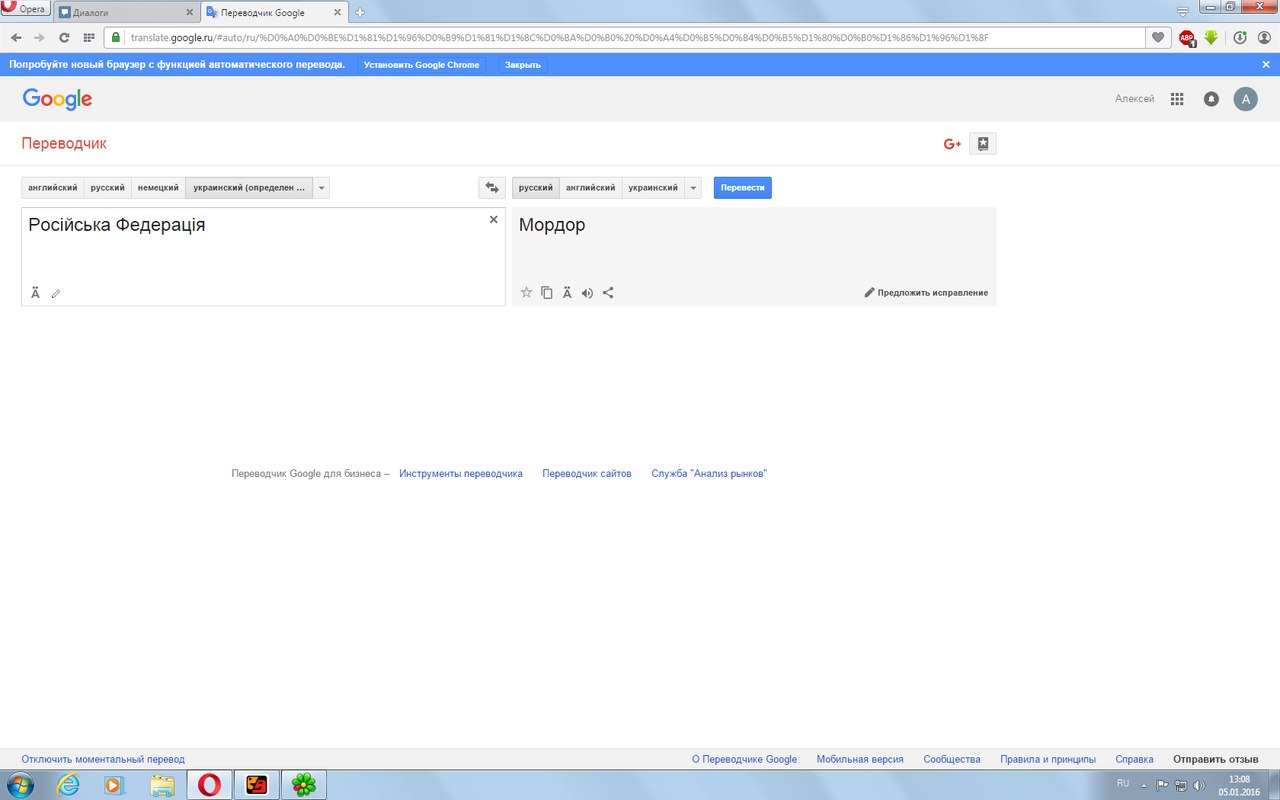The width and height of the screenshot is (1280, 800).
Task: Swap source and target languages icon
Action: pyautogui.click(x=492, y=188)
